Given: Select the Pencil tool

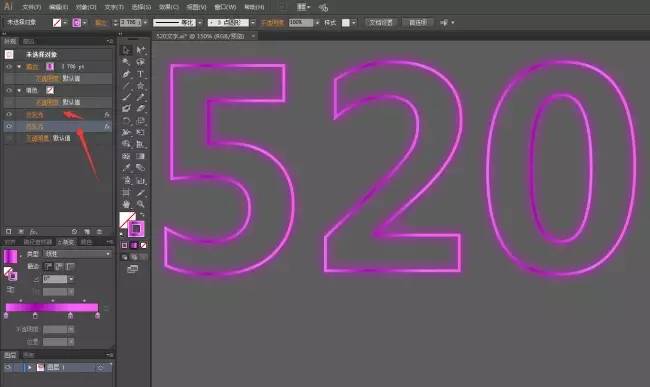Looking at the screenshot, I should pos(141,97).
